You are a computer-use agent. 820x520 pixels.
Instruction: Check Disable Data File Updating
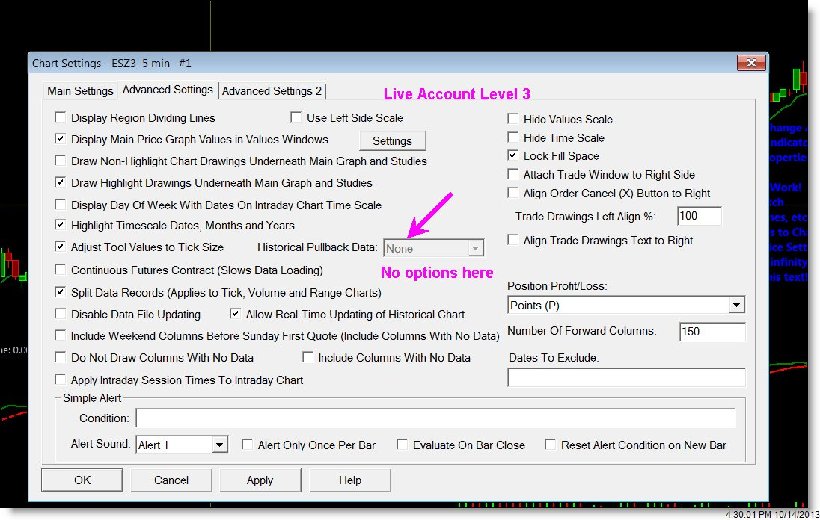[61, 314]
